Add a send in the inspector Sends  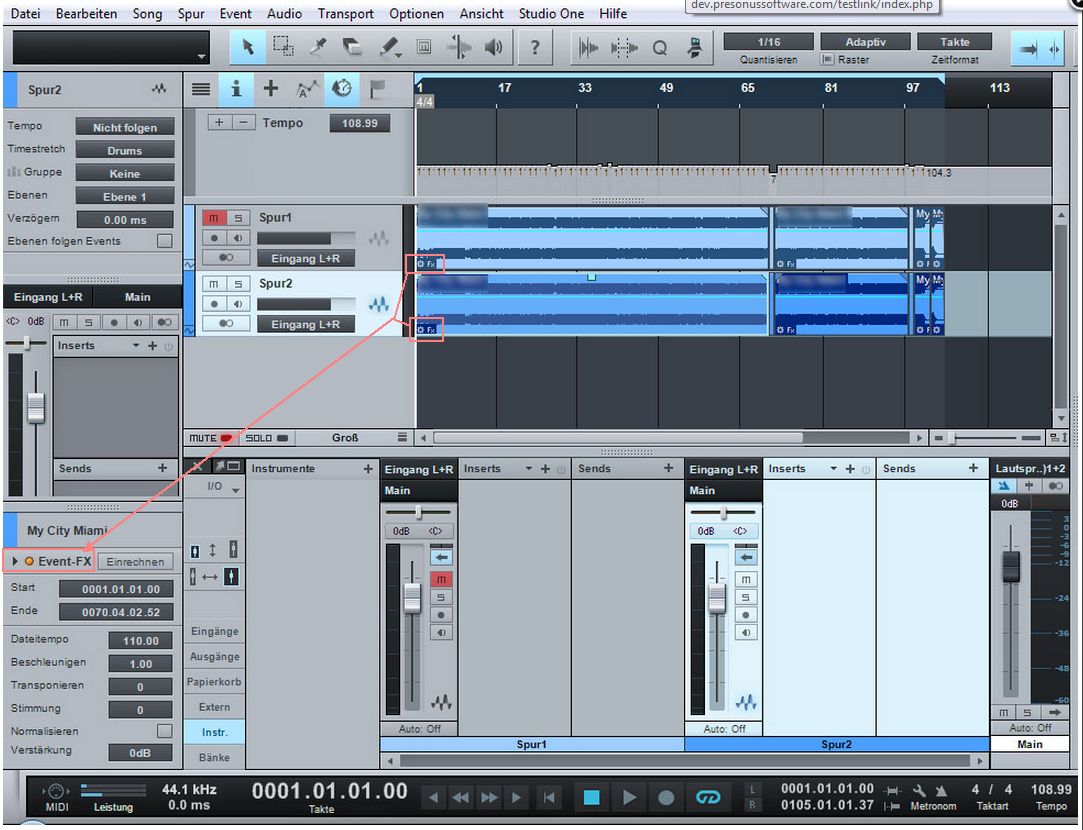[x=162, y=468]
